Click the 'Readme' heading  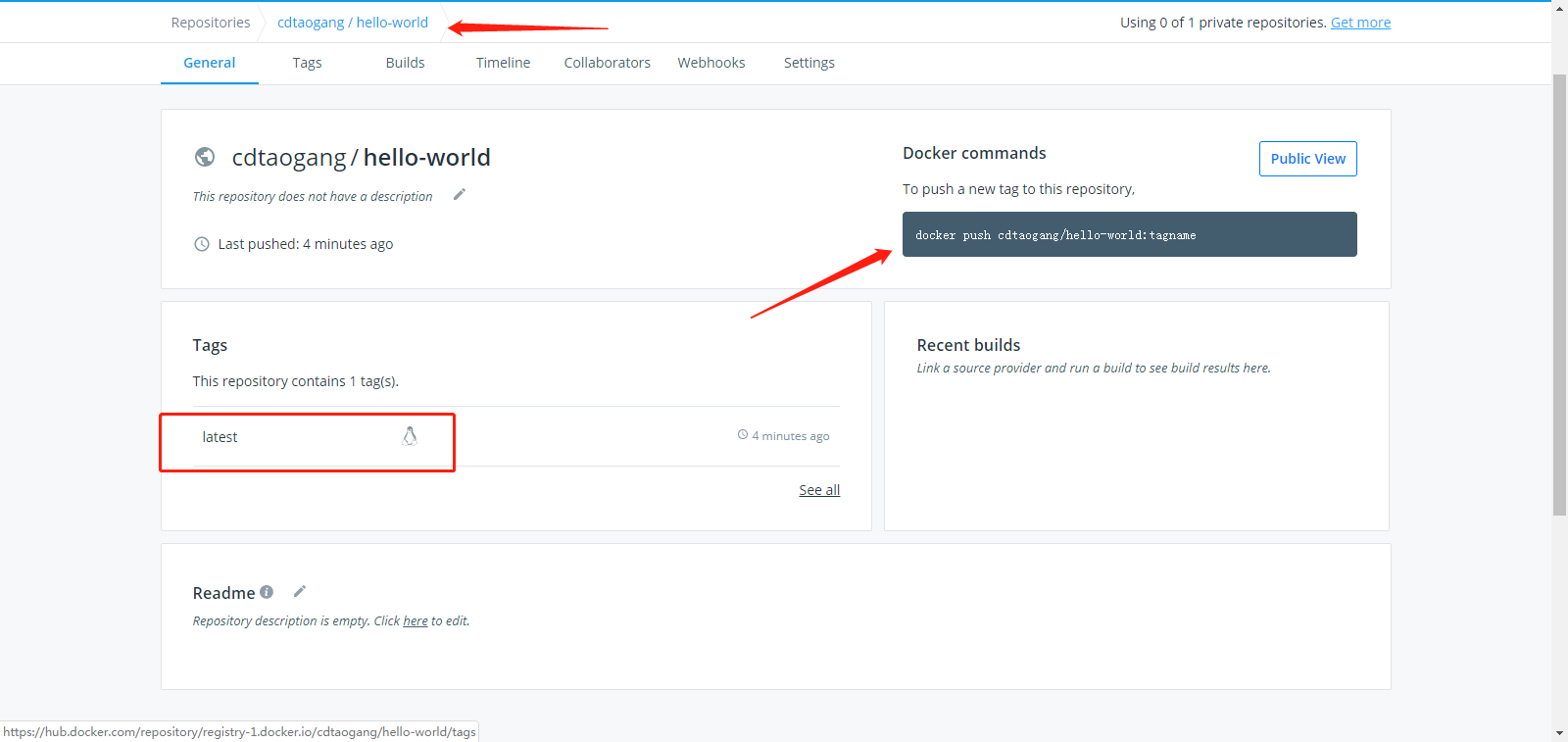223,593
